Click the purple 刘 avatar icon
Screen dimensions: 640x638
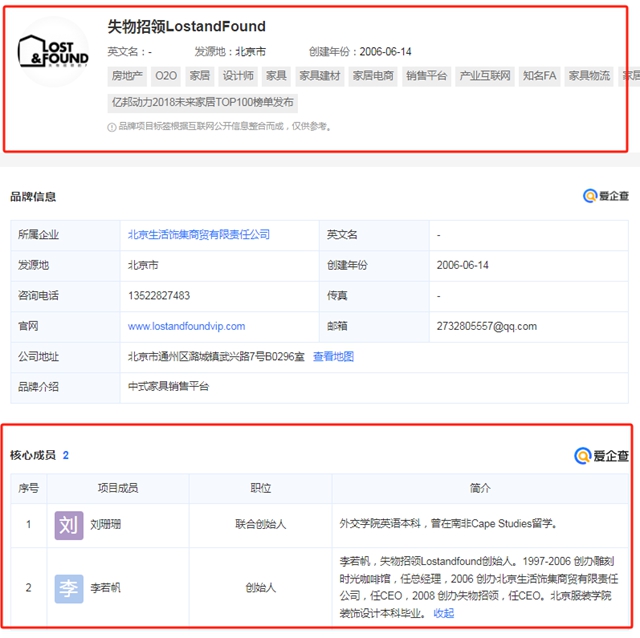click(x=69, y=525)
